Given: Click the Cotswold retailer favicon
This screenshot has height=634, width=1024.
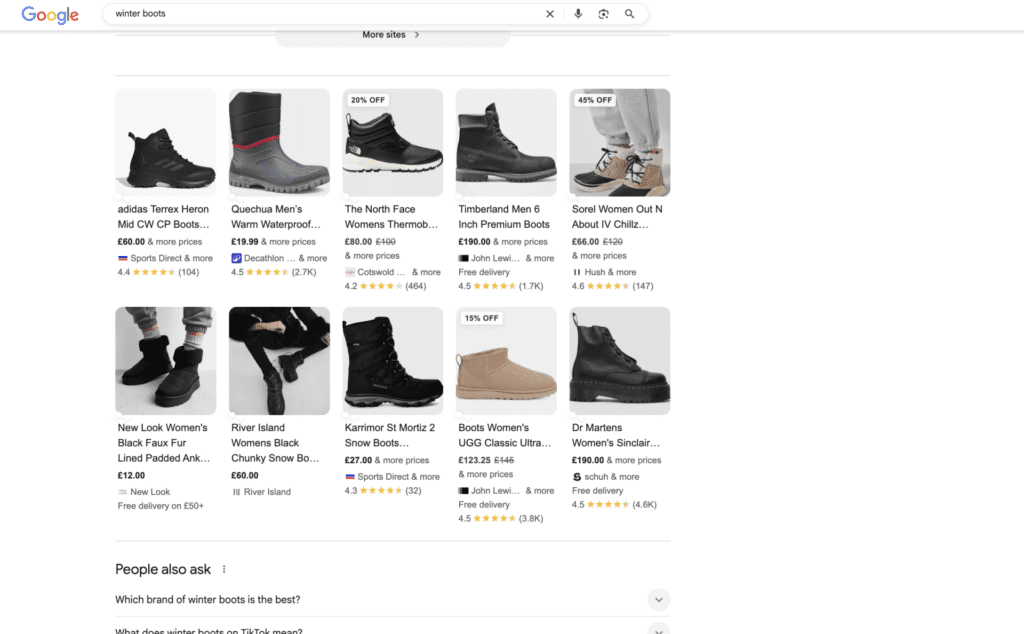Looking at the screenshot, I should 352,271.
